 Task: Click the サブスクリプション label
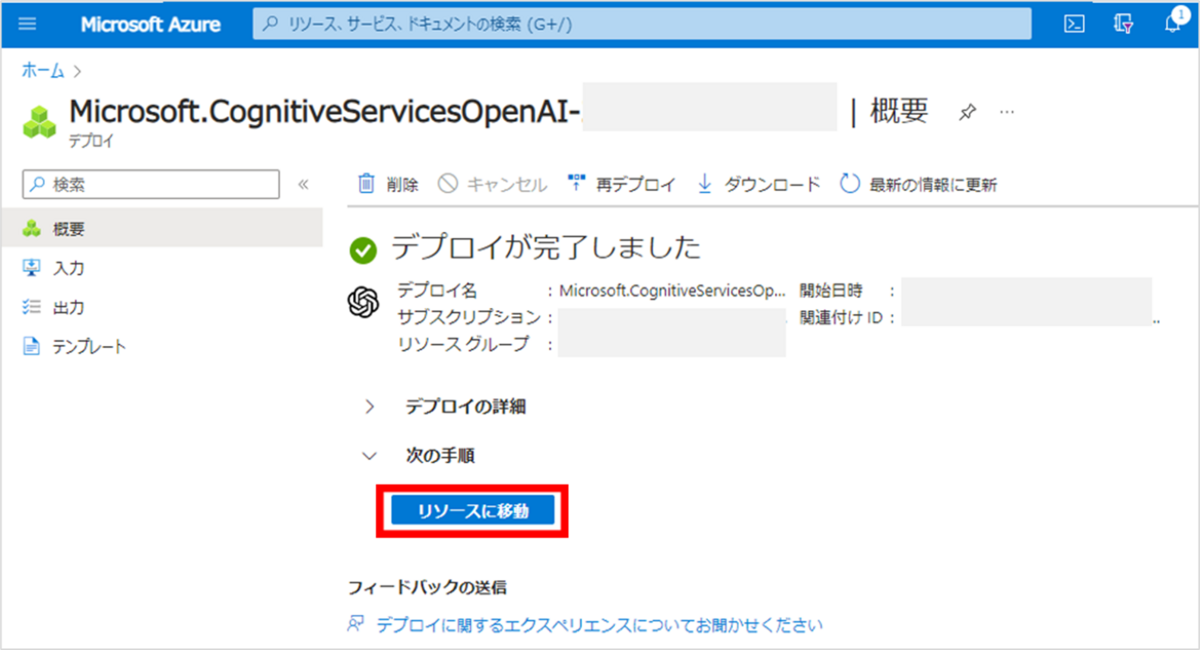click(x=469, y=317)
